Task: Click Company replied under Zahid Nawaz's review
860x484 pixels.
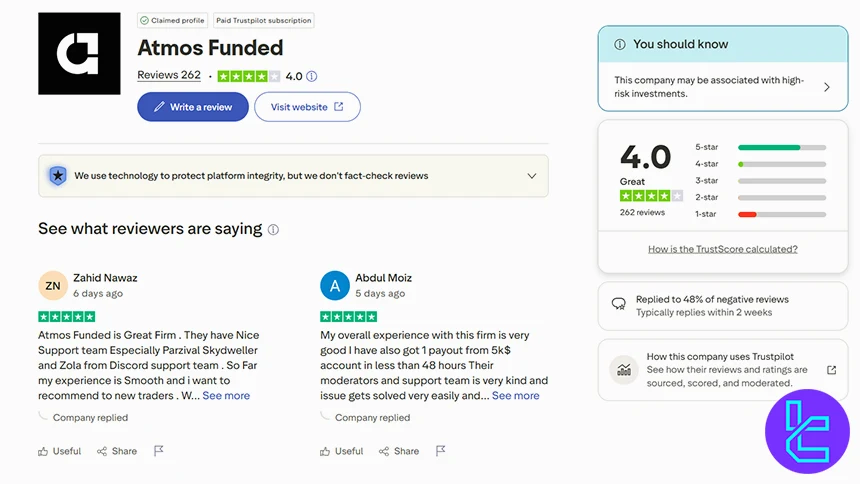Action: 90,418
